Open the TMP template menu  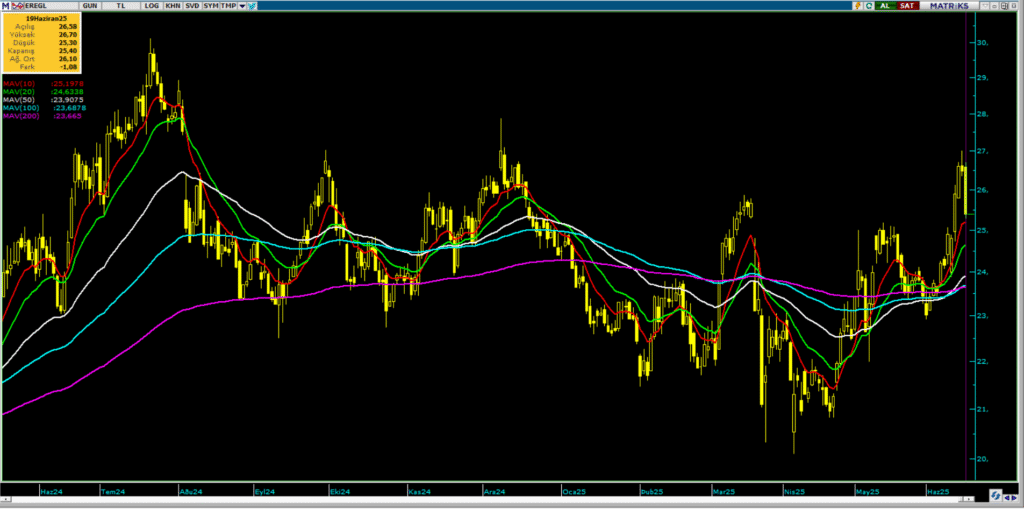coord(227,6)
